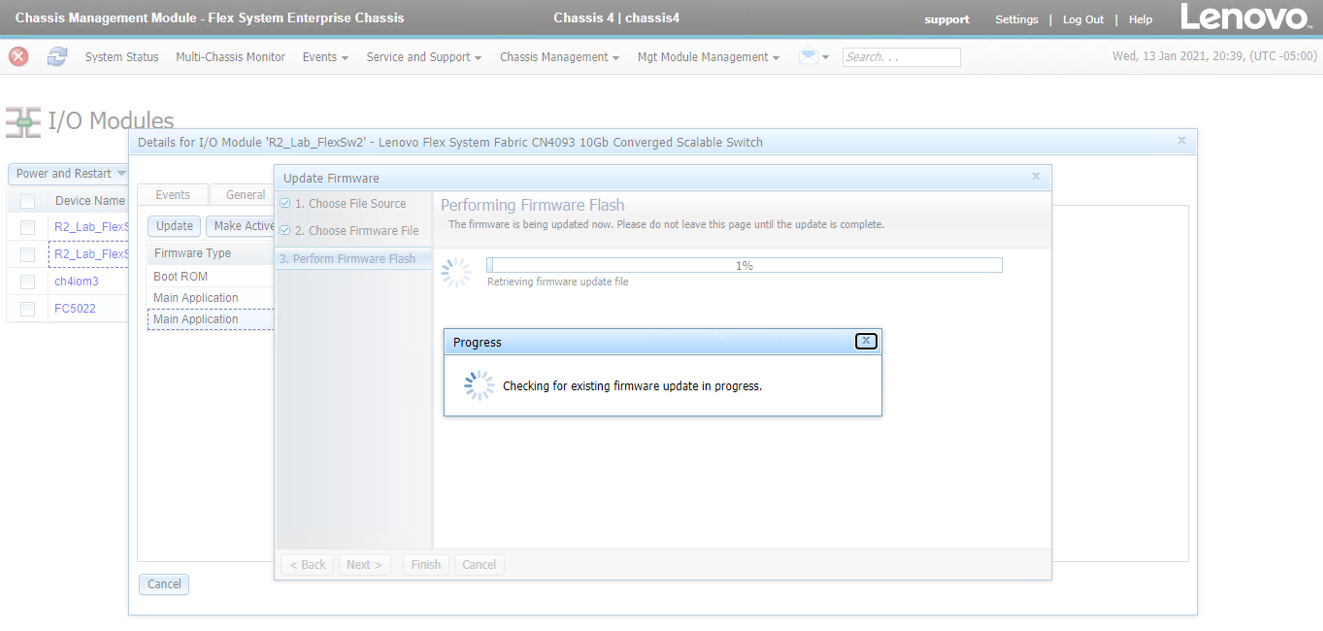Close the Progress dialog

866,341
